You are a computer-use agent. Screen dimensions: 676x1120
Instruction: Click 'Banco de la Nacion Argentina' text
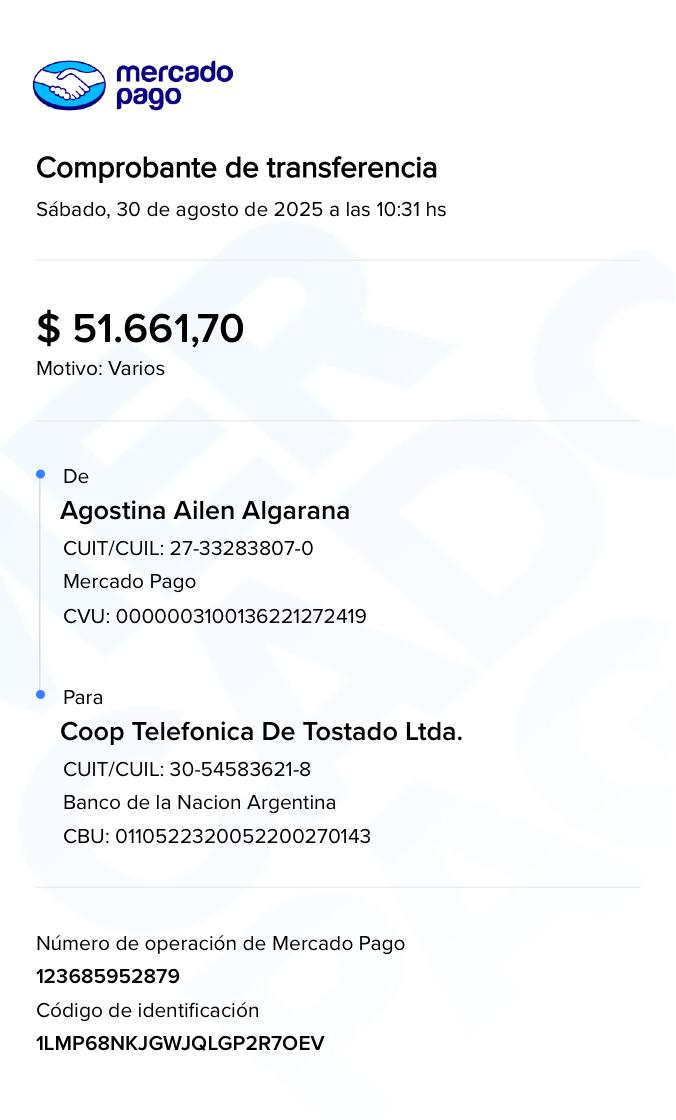point(199,803)
